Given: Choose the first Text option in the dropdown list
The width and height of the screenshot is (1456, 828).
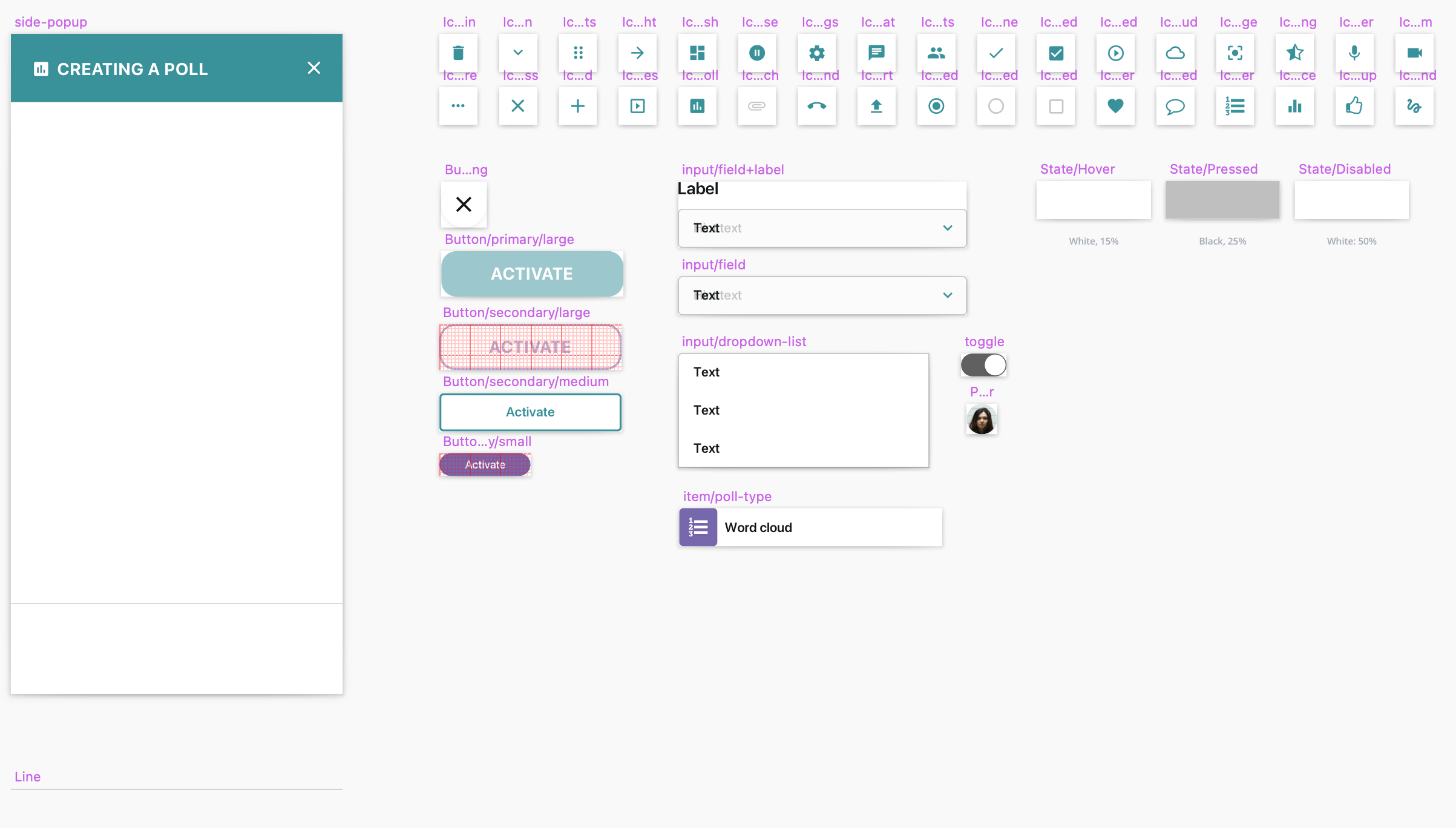Looking at the screenshot, I should coord(706,372).
